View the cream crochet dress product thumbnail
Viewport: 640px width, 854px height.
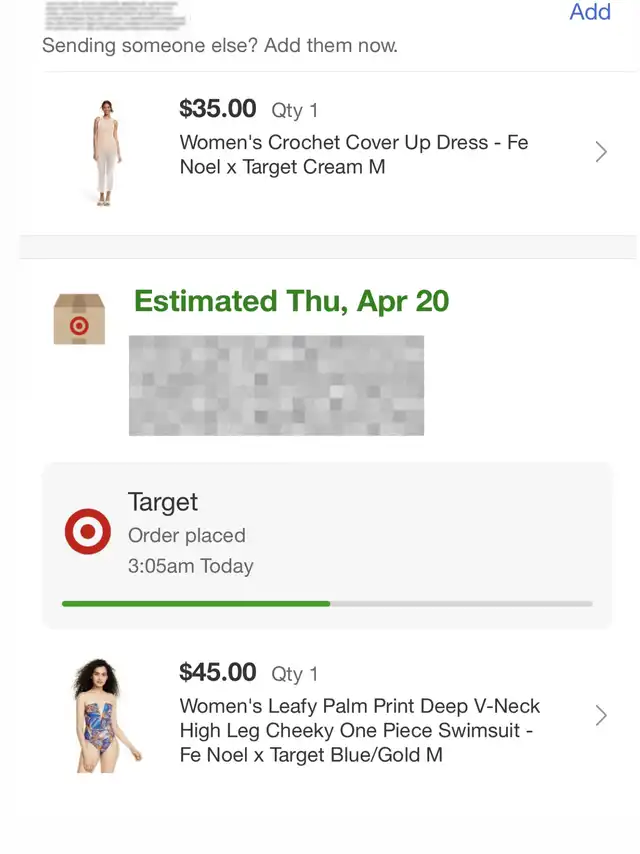tap(106, 153)
